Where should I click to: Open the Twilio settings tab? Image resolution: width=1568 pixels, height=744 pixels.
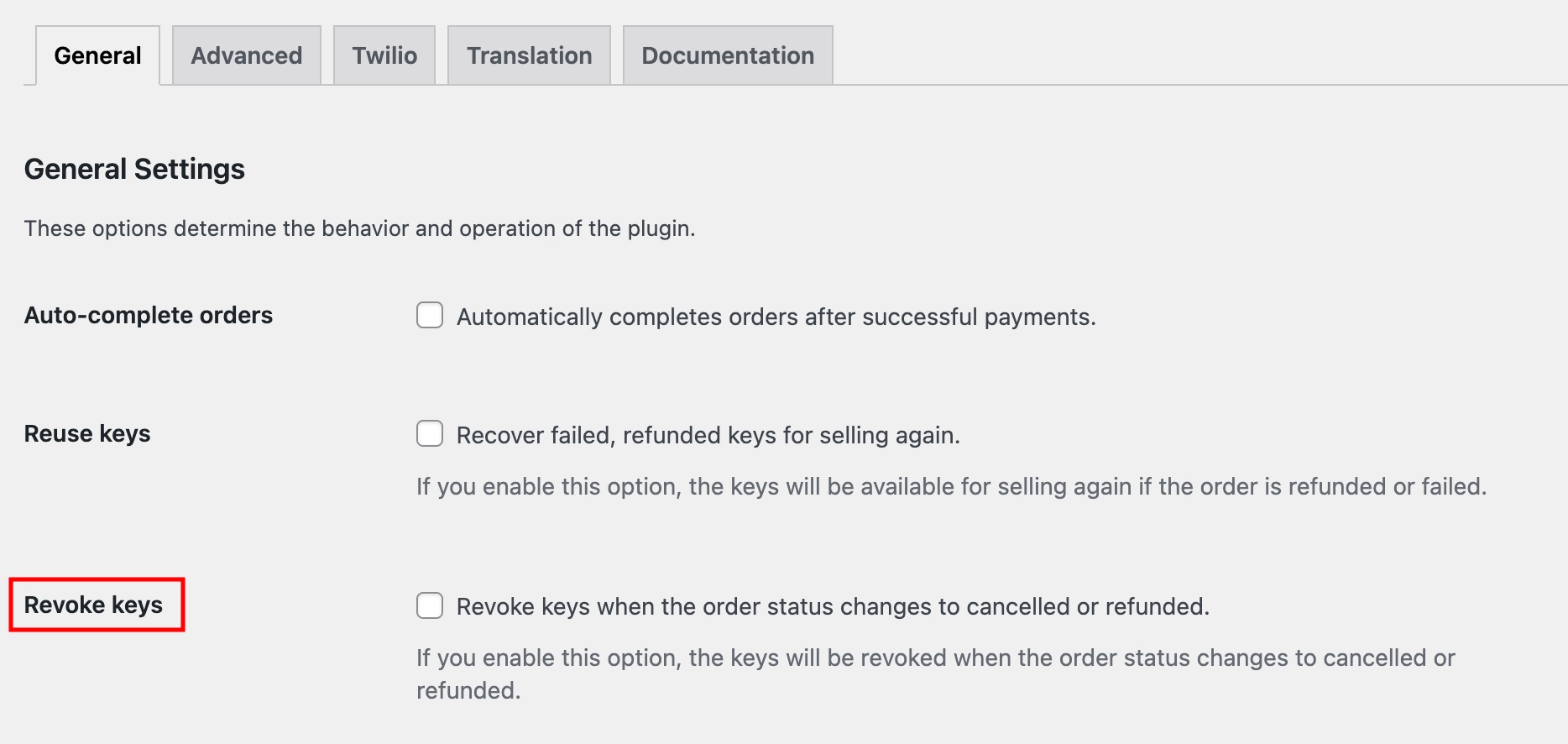384,55
